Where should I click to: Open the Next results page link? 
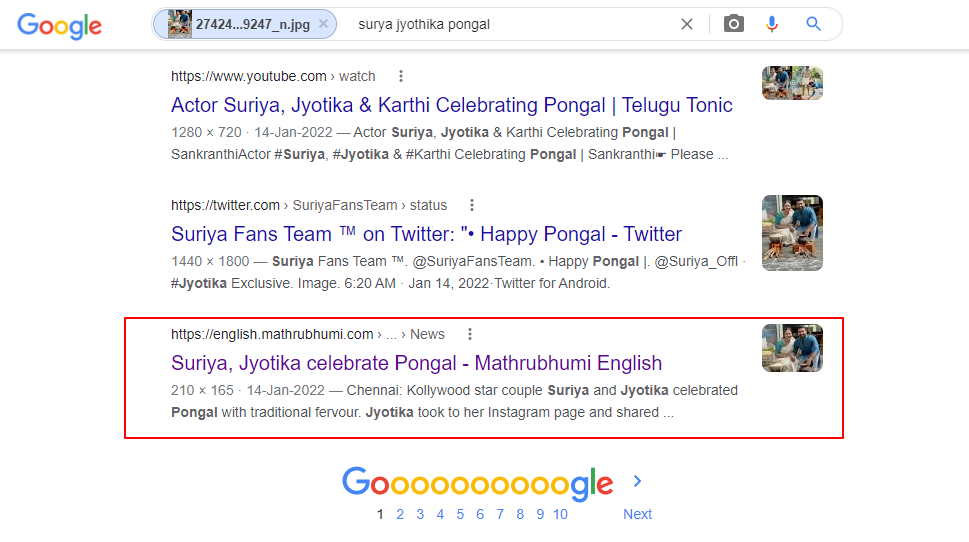[637, 514]
